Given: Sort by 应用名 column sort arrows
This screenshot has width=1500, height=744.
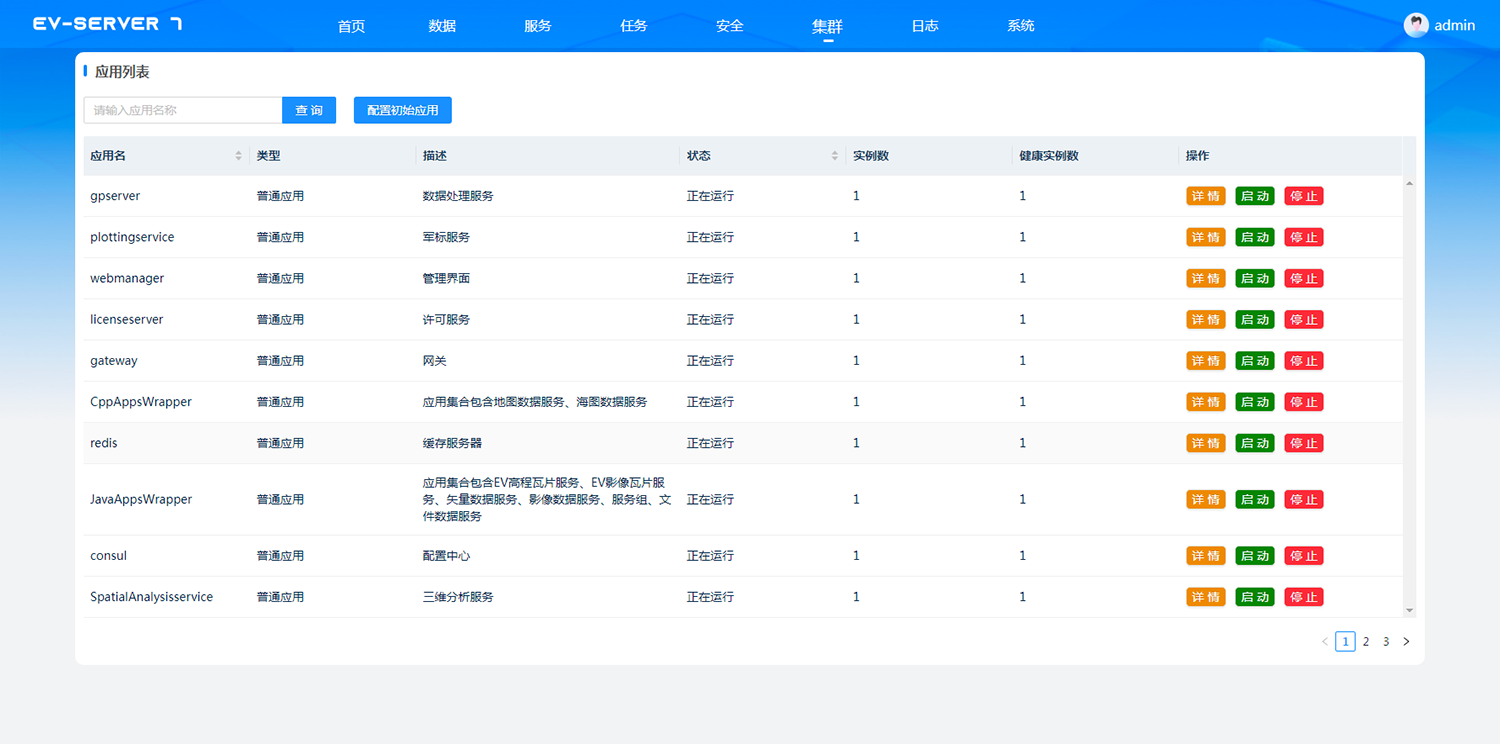Looking at the screenshot, I should pos(238,156).
